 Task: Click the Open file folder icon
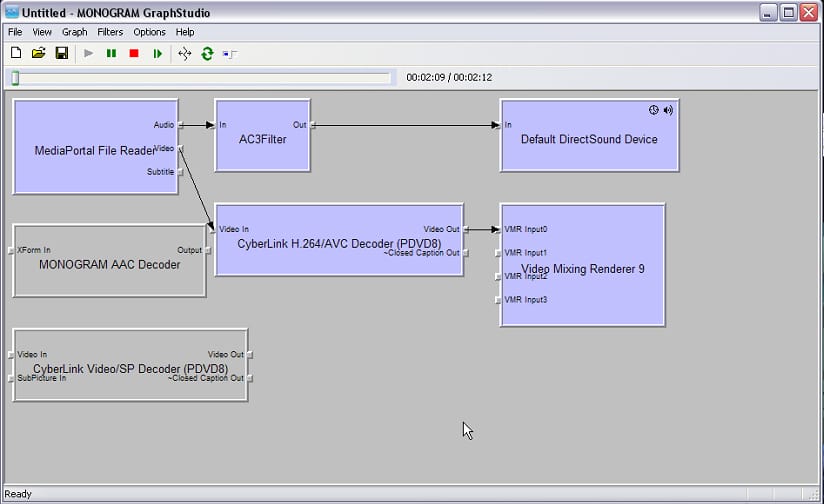(x=39, y=53)
